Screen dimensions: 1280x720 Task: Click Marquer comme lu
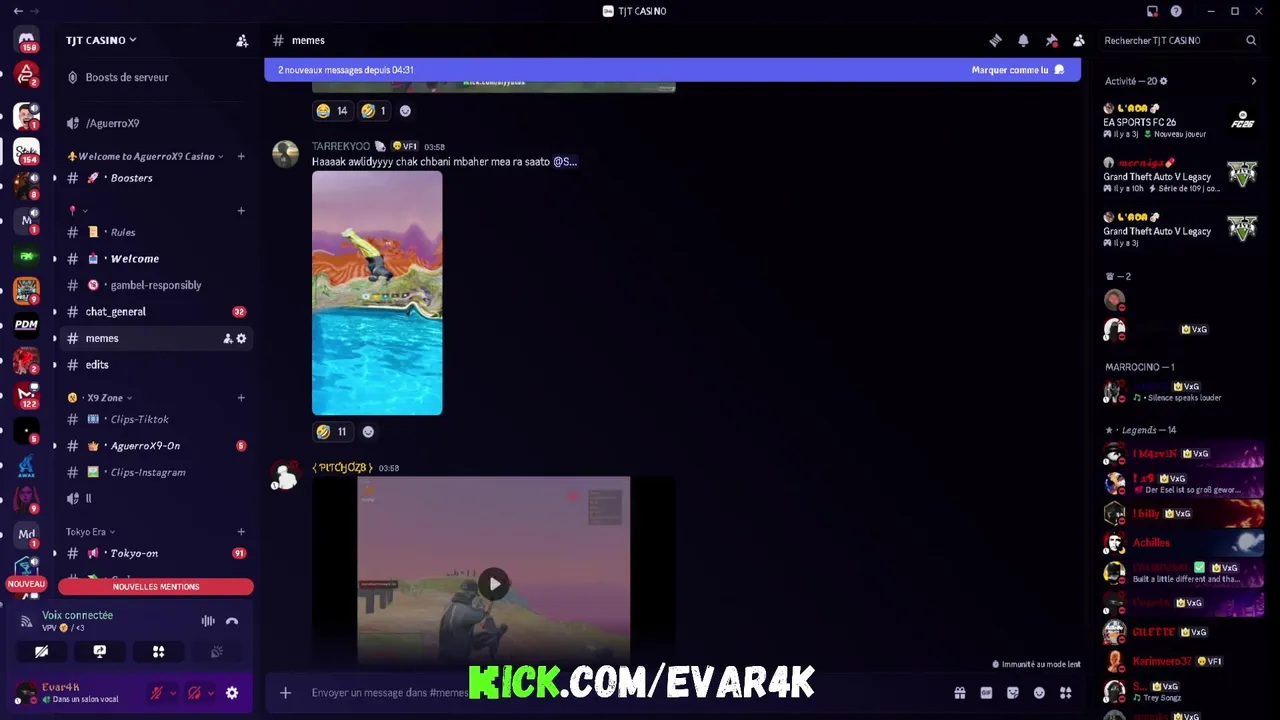(1018, 70)
